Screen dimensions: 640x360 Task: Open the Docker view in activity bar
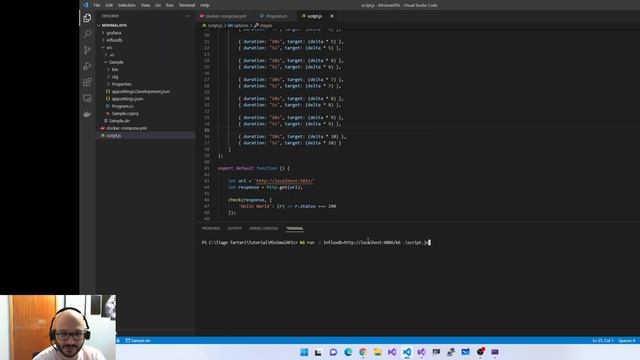(x=87, y=114)
